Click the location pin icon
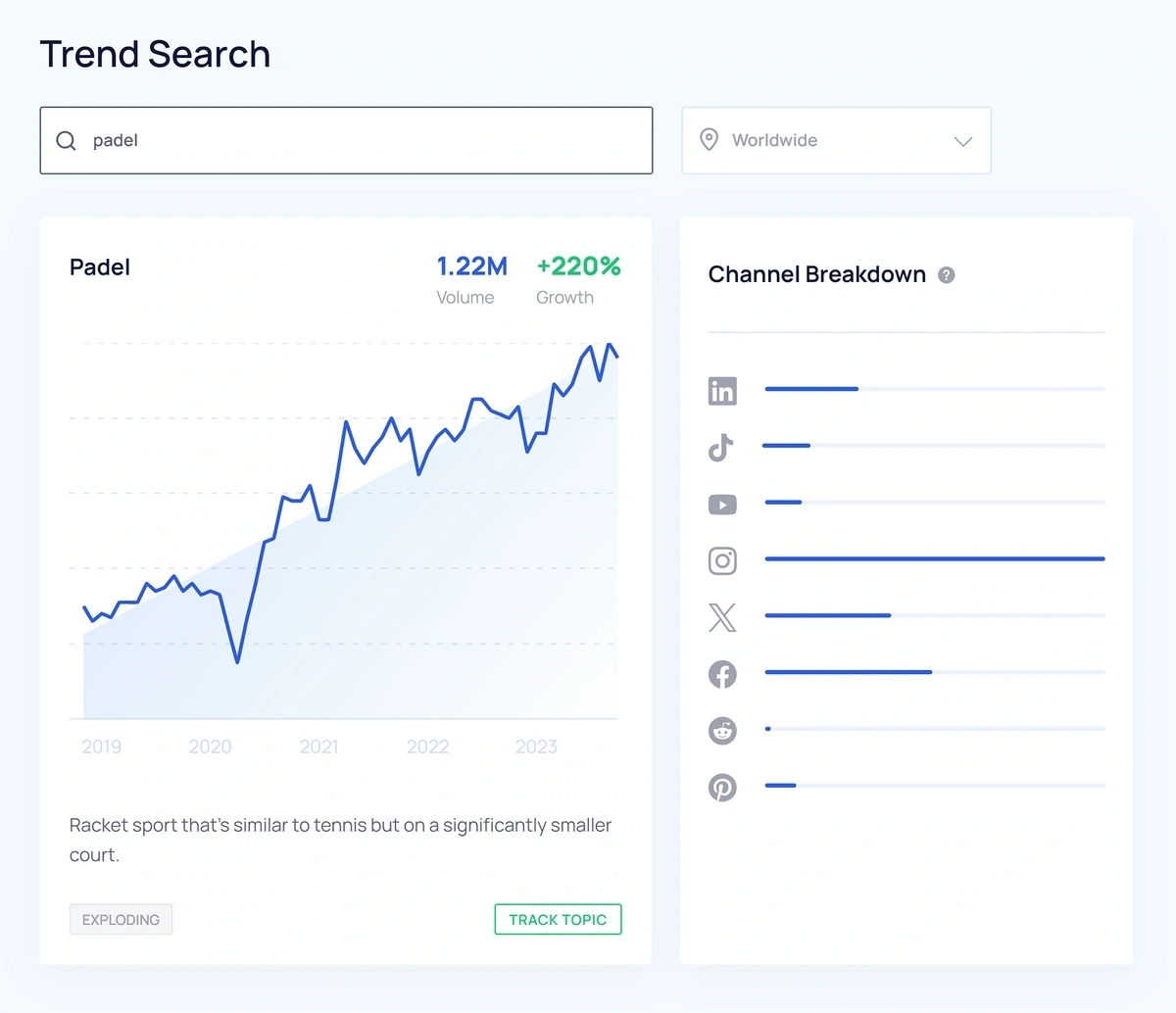Viewport: 1176px width, 1013px height. click(x=709, y=140)
